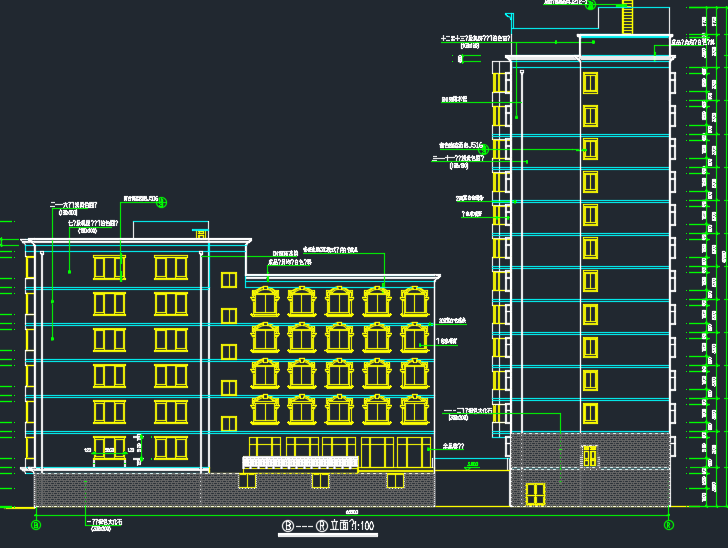The height and width of the screenshot is (548, 728).
Task: Select the rooftop ladder on the tall tower
Action: (628, 18)
